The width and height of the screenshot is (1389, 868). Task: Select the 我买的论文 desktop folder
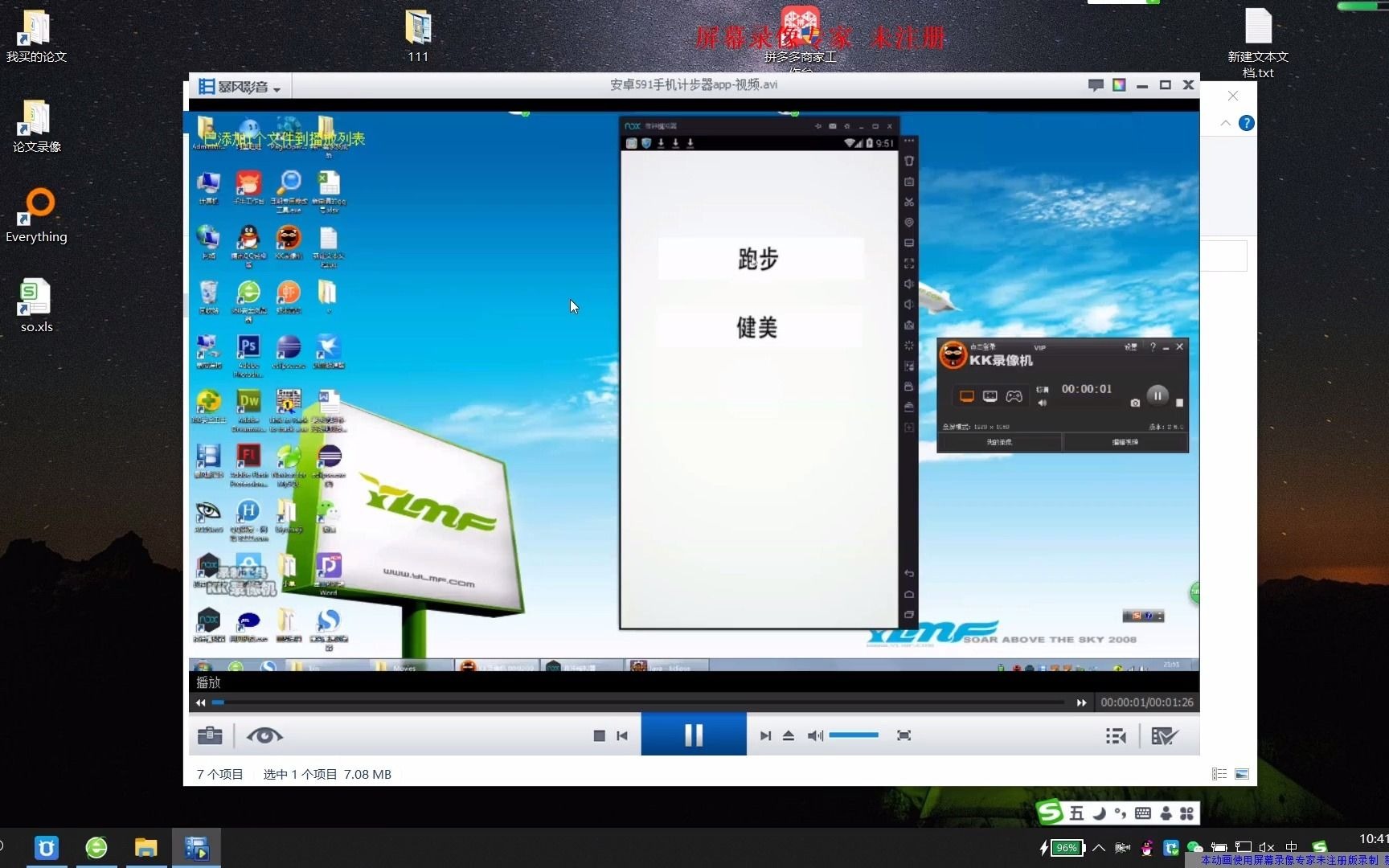[x=36, y=37]
